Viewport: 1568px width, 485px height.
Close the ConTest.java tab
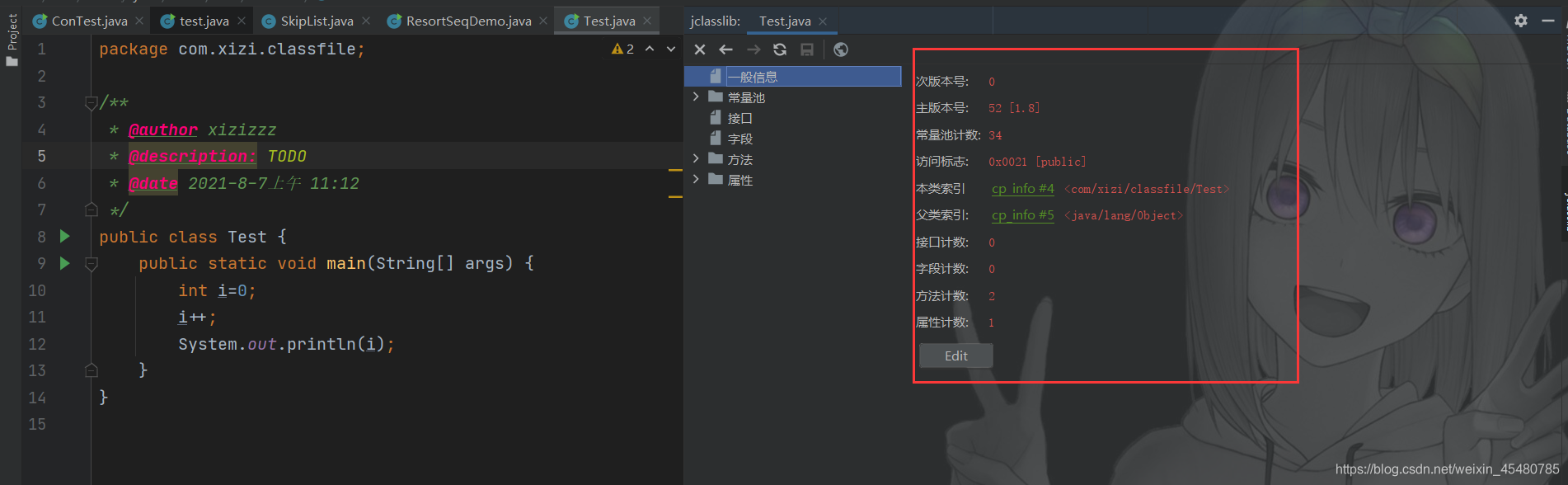(139, 21)
